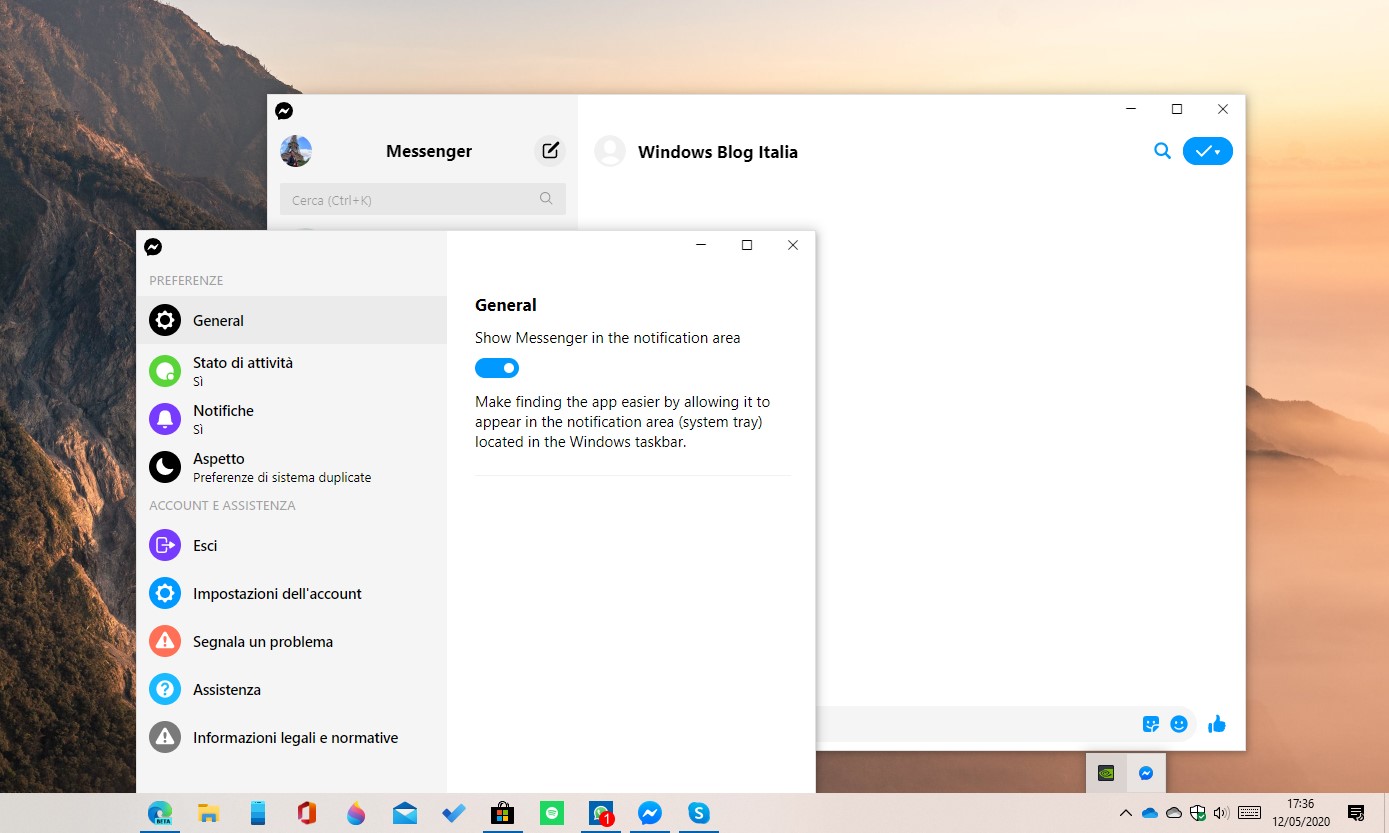The image size is (1389, 833).
Task: Click the question mark Assistenza icon
Action: click(165, 689)
